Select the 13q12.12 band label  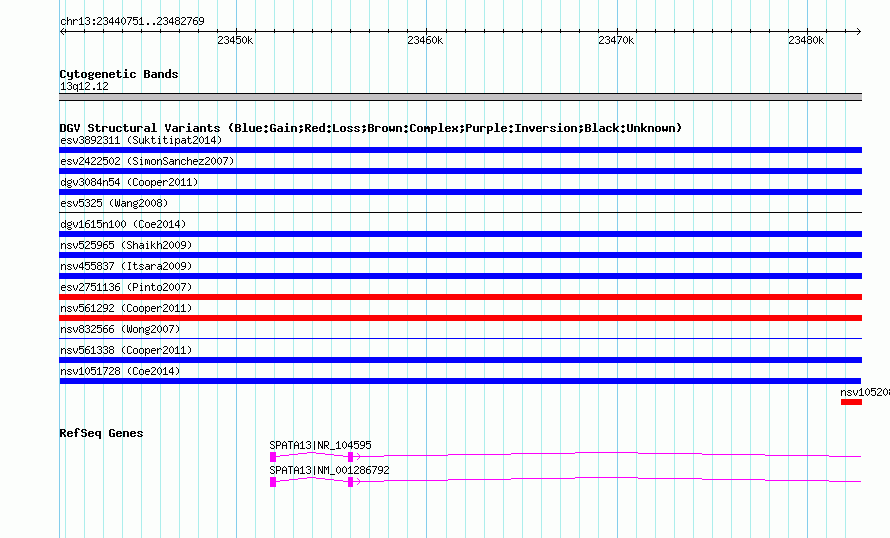tap(84, 86)
